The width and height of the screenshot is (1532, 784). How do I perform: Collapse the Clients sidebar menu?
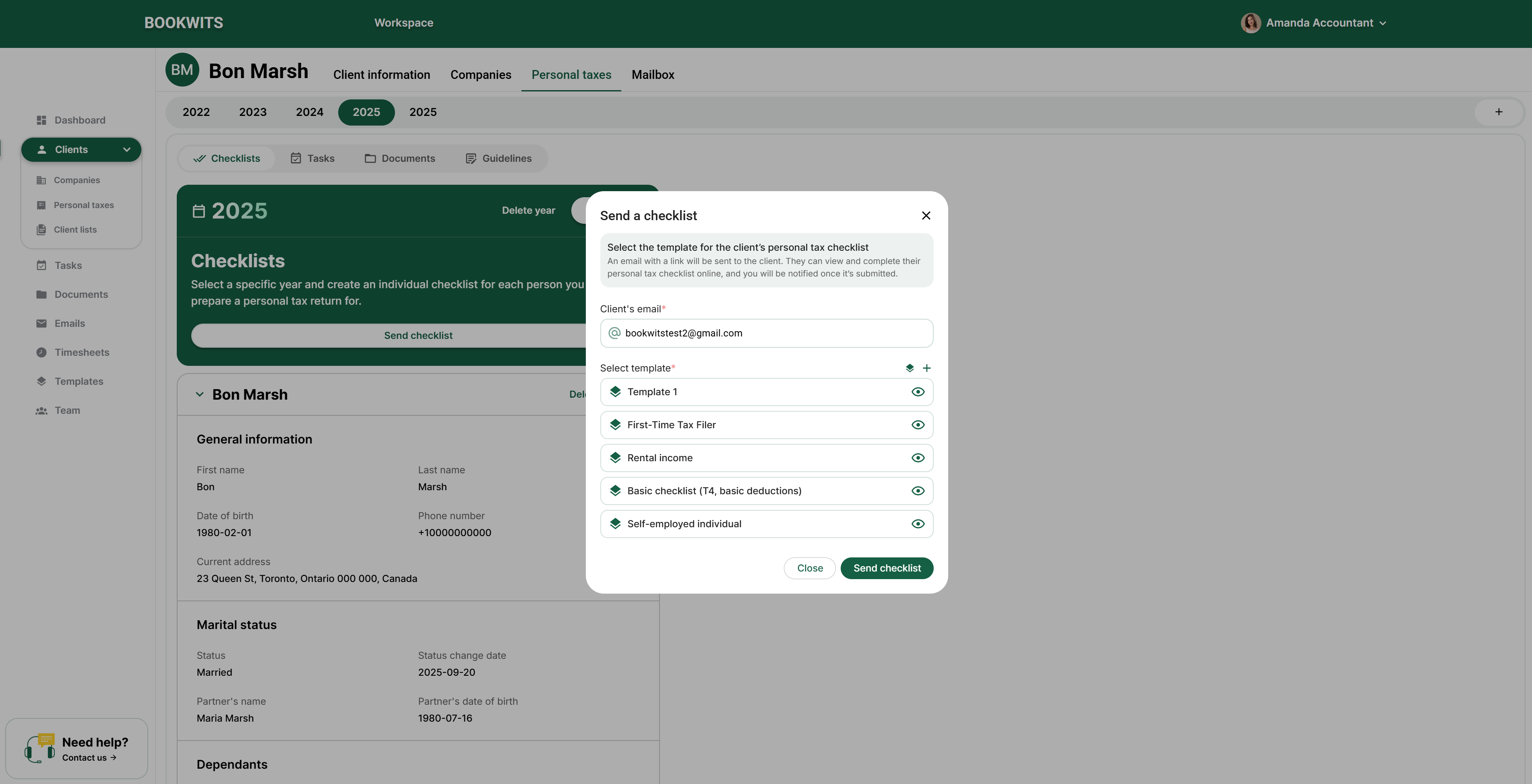click(x=126, y=150)
